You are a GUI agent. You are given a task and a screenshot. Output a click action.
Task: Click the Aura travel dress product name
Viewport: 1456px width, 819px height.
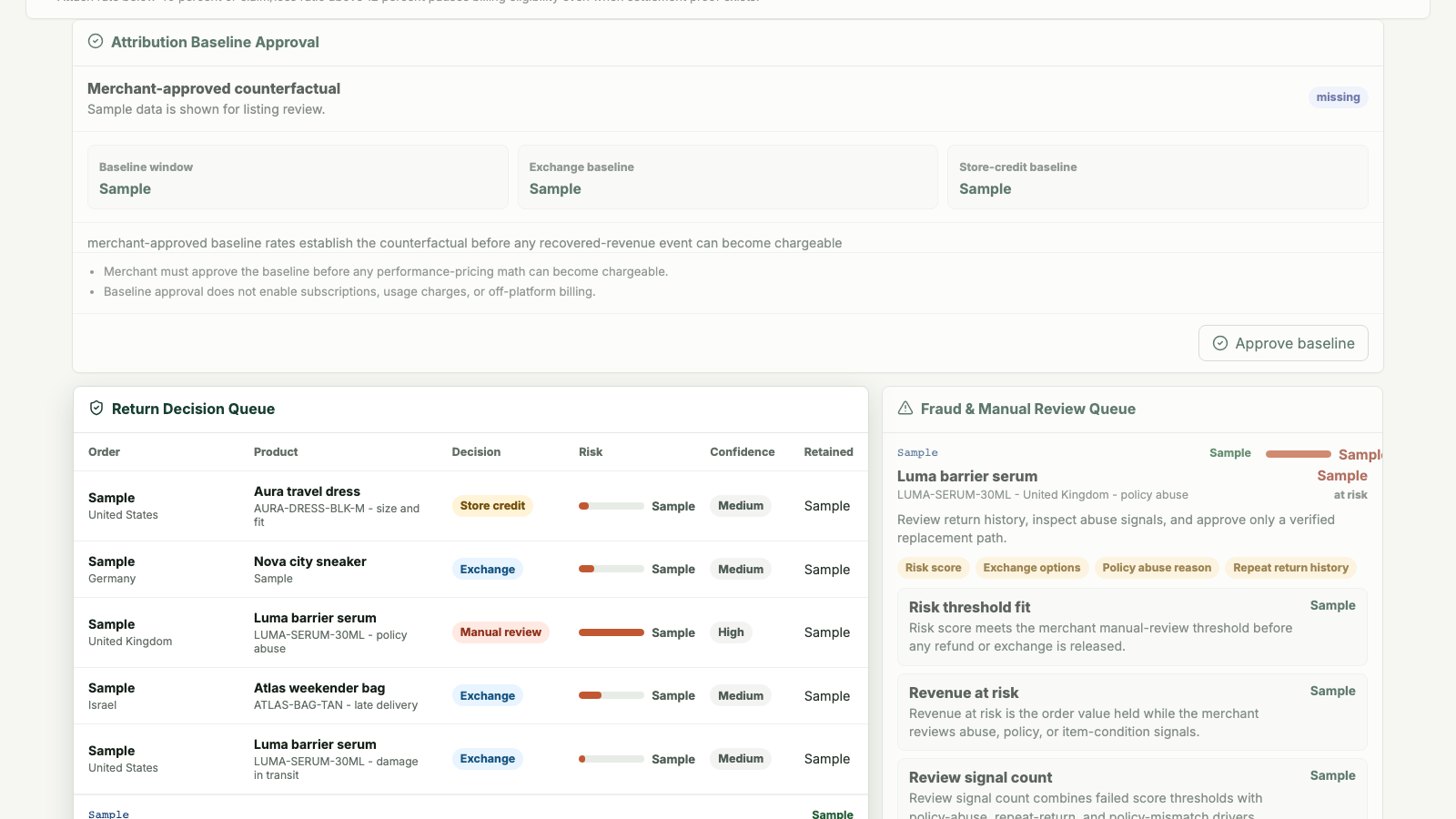click(307, 491)
